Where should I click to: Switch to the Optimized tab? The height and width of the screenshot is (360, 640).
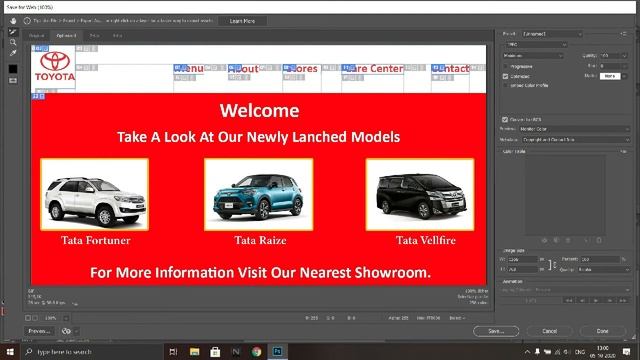point(66,36)
